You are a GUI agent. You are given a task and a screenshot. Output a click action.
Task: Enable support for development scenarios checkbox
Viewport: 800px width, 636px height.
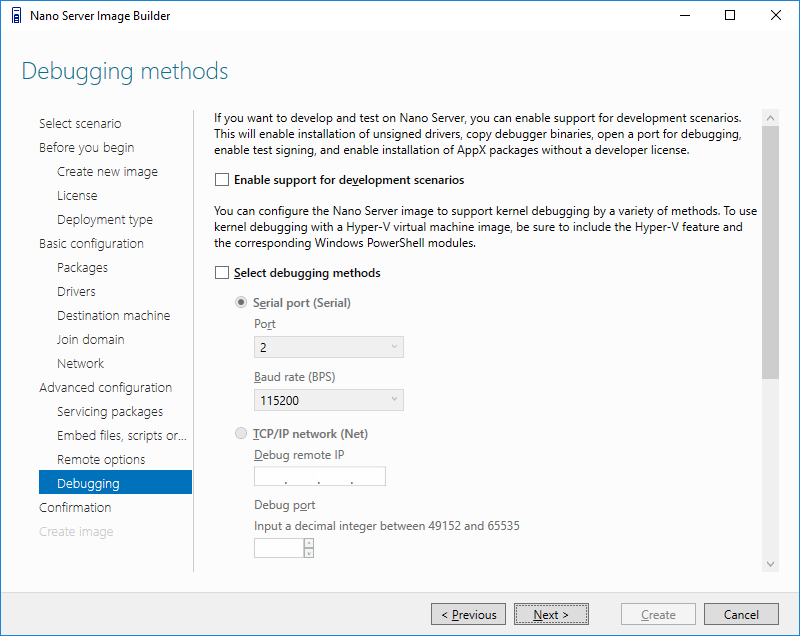[x=221, y=180]
